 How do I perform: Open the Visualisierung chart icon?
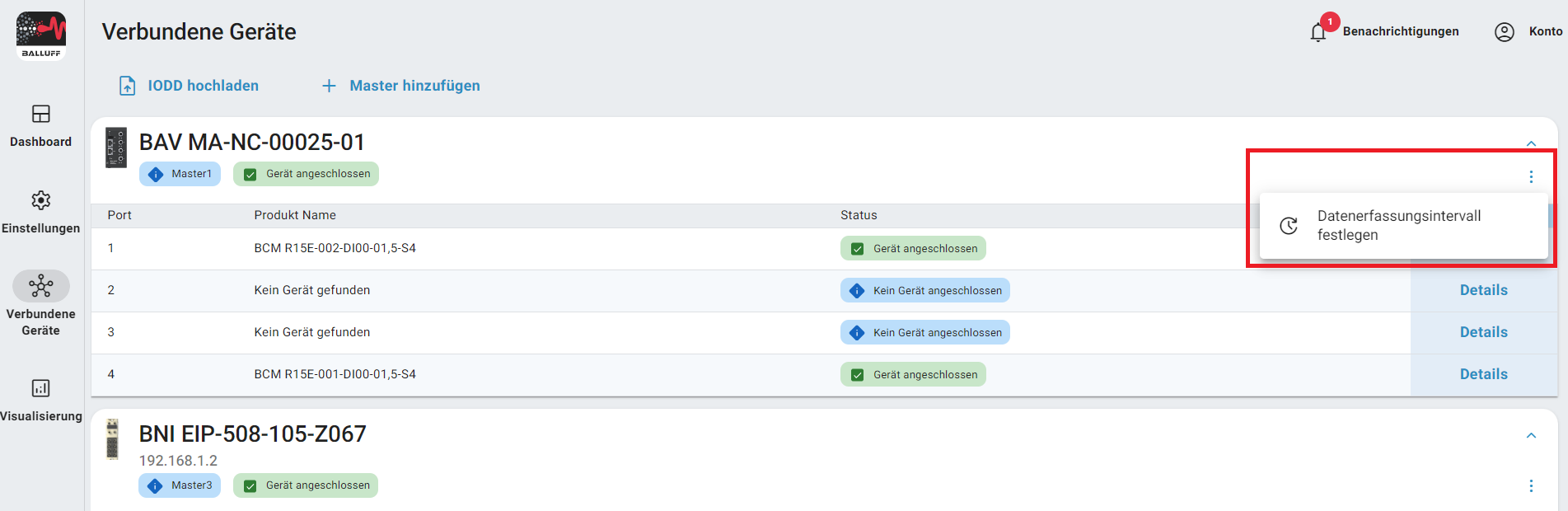click(40, 388)
